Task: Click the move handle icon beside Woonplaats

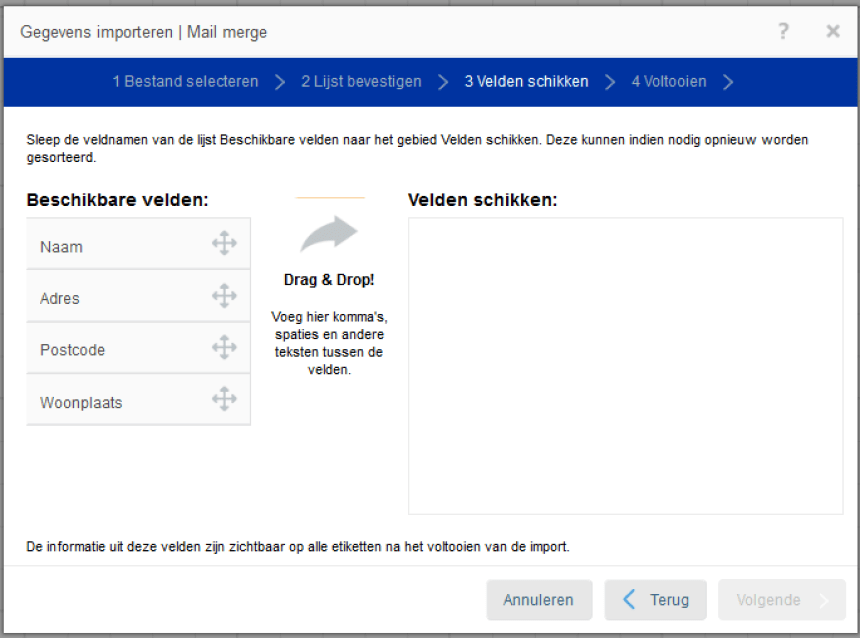Action: pos(224,399)
